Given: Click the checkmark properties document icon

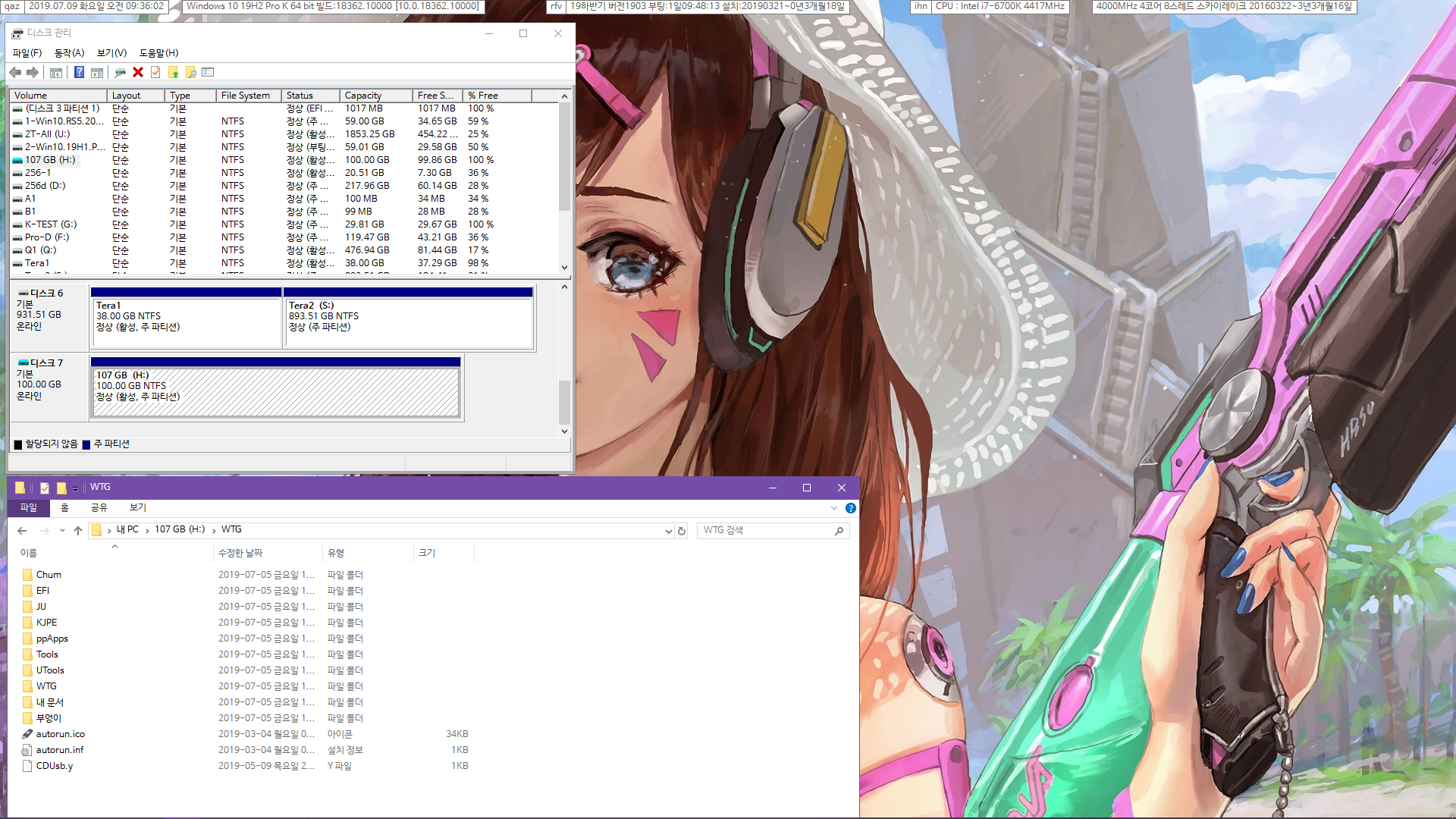Looking at the screenshot, I should tap(155, 72).
